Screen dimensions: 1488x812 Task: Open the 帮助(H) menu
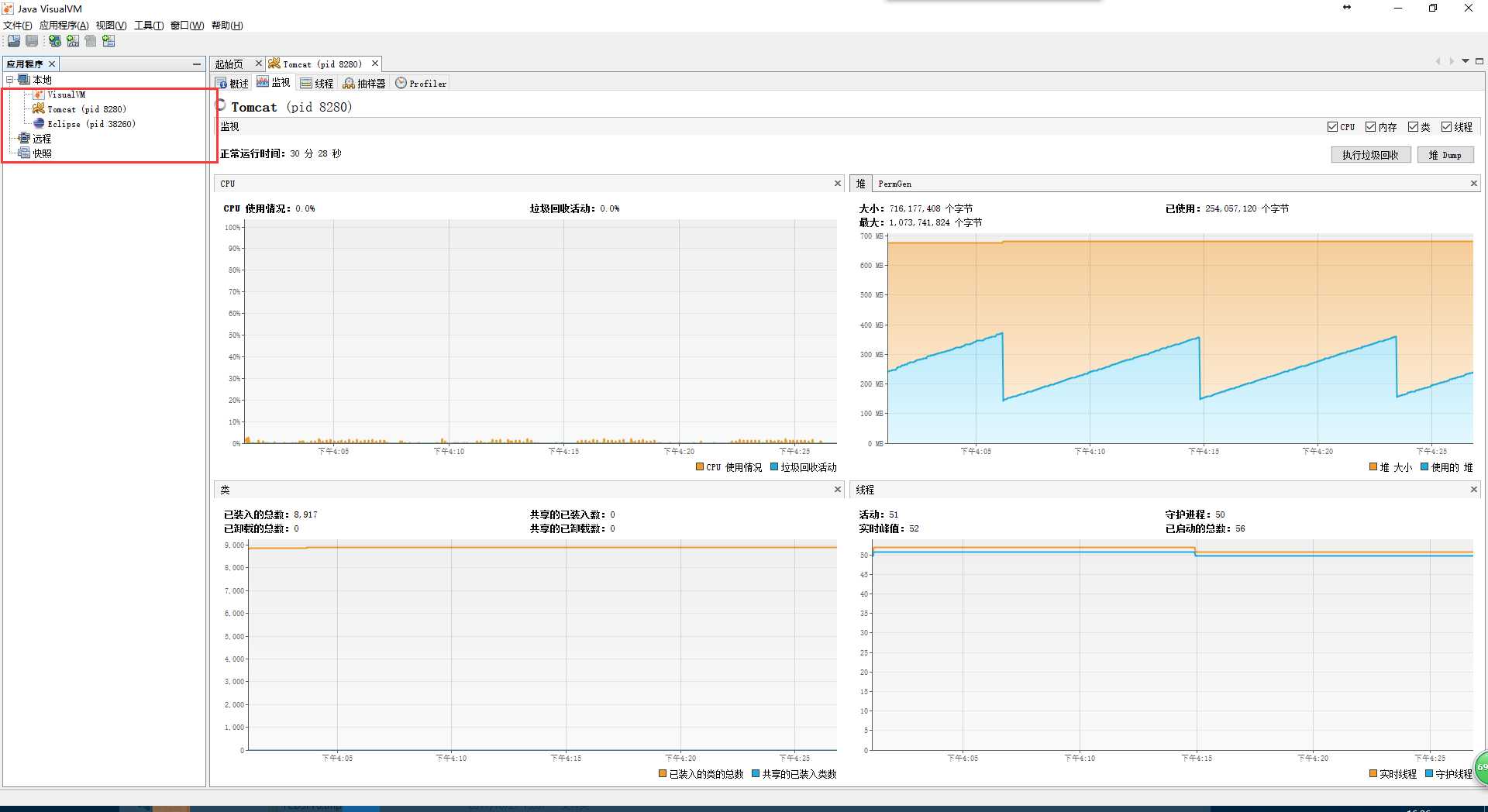click(x=227, y=26)
